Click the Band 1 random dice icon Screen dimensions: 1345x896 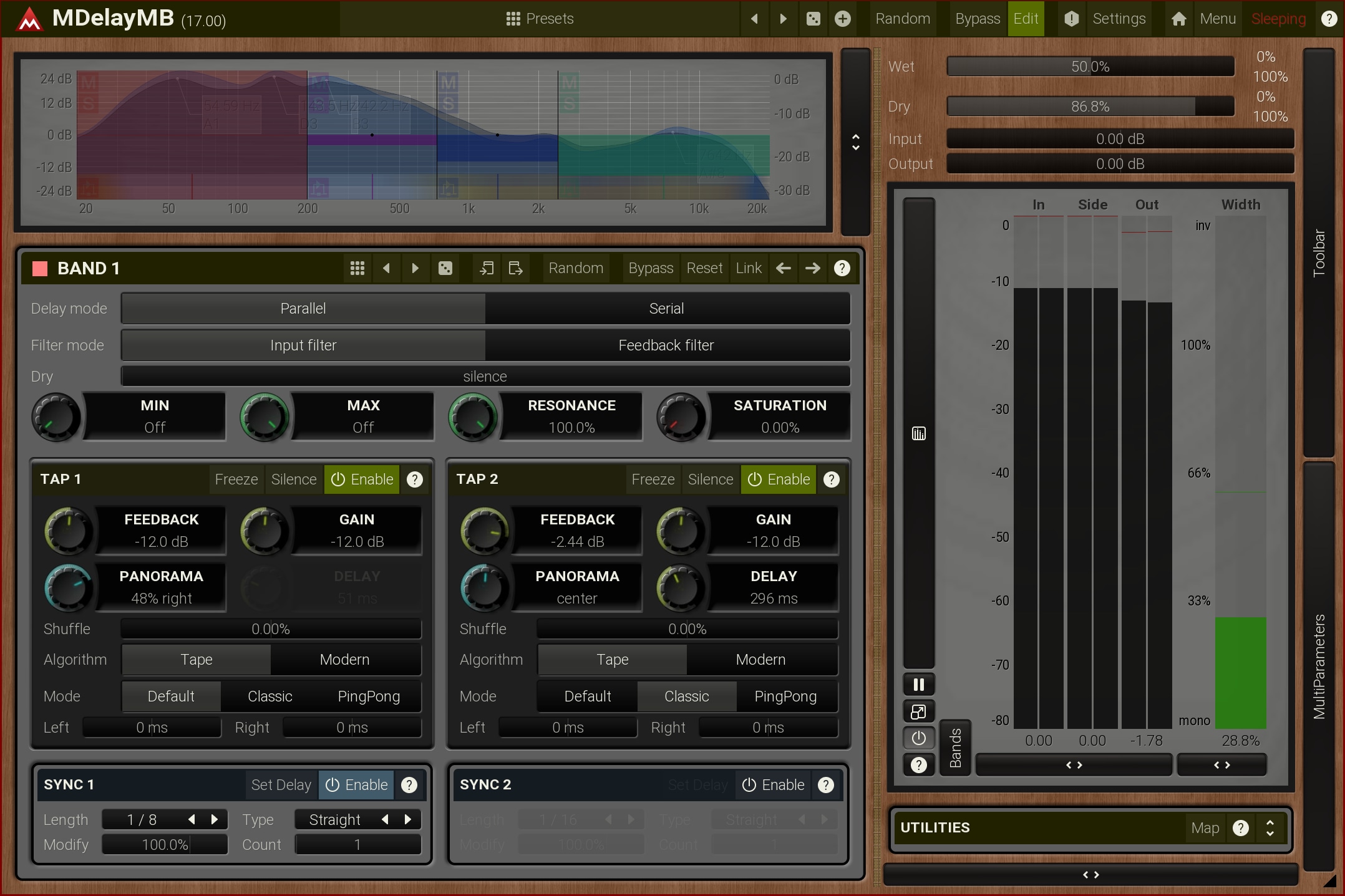pos(445,268)
